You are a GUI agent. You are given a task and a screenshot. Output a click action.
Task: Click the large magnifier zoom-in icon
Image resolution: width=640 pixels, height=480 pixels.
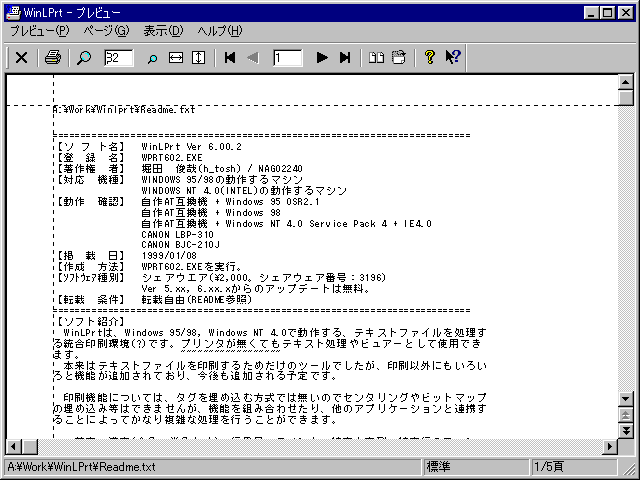coord(84,58)
